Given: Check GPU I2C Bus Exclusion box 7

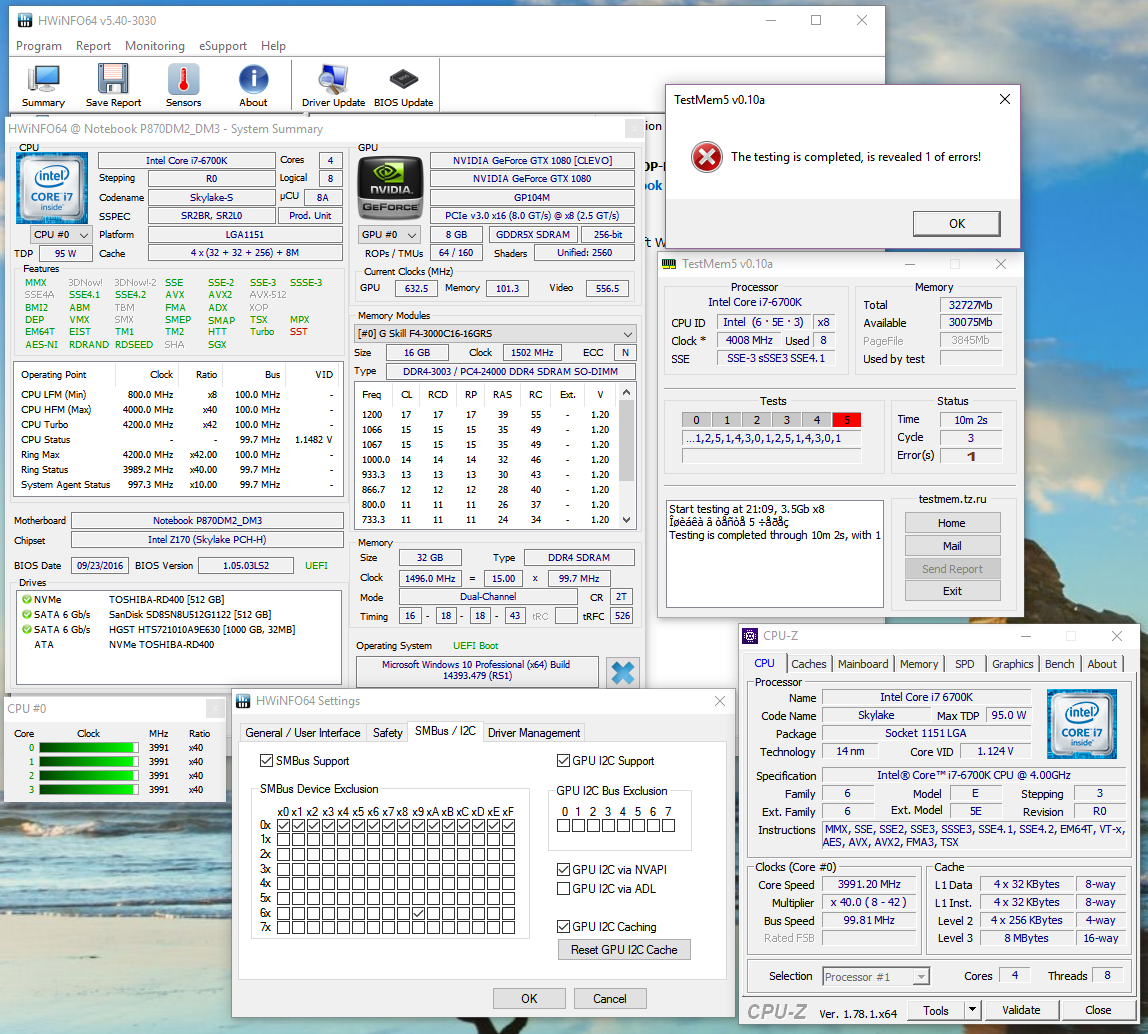Looking at the screenshot, I should (668, 825).
